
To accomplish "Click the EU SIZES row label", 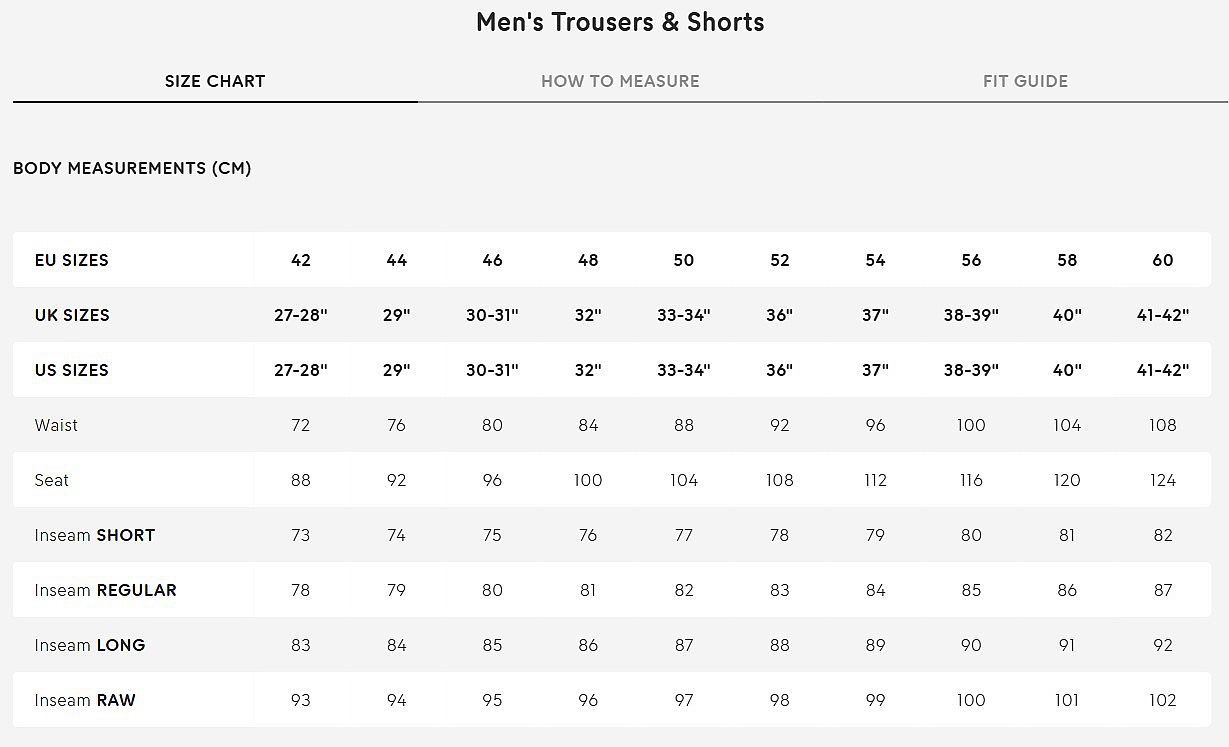I will pos(71,260).
